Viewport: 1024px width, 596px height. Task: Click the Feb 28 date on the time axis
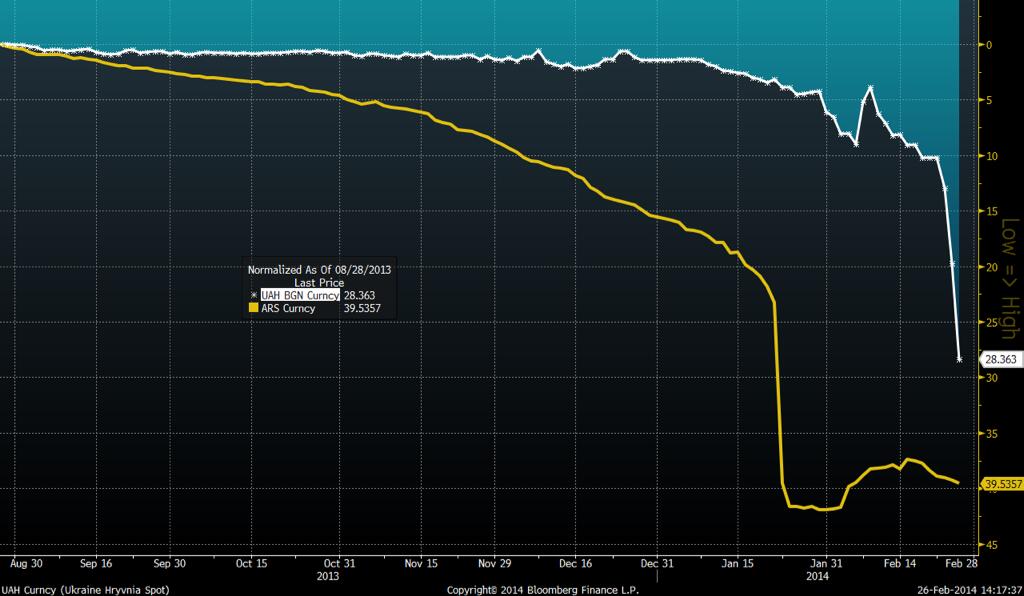coord(961,562)
